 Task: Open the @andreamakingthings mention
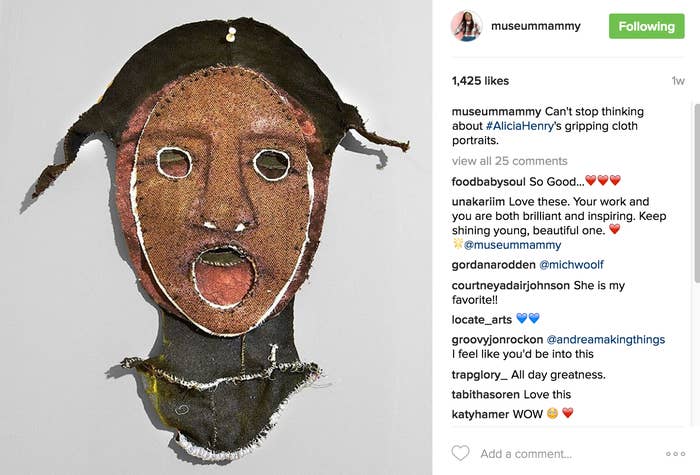(x=606, y=339)
